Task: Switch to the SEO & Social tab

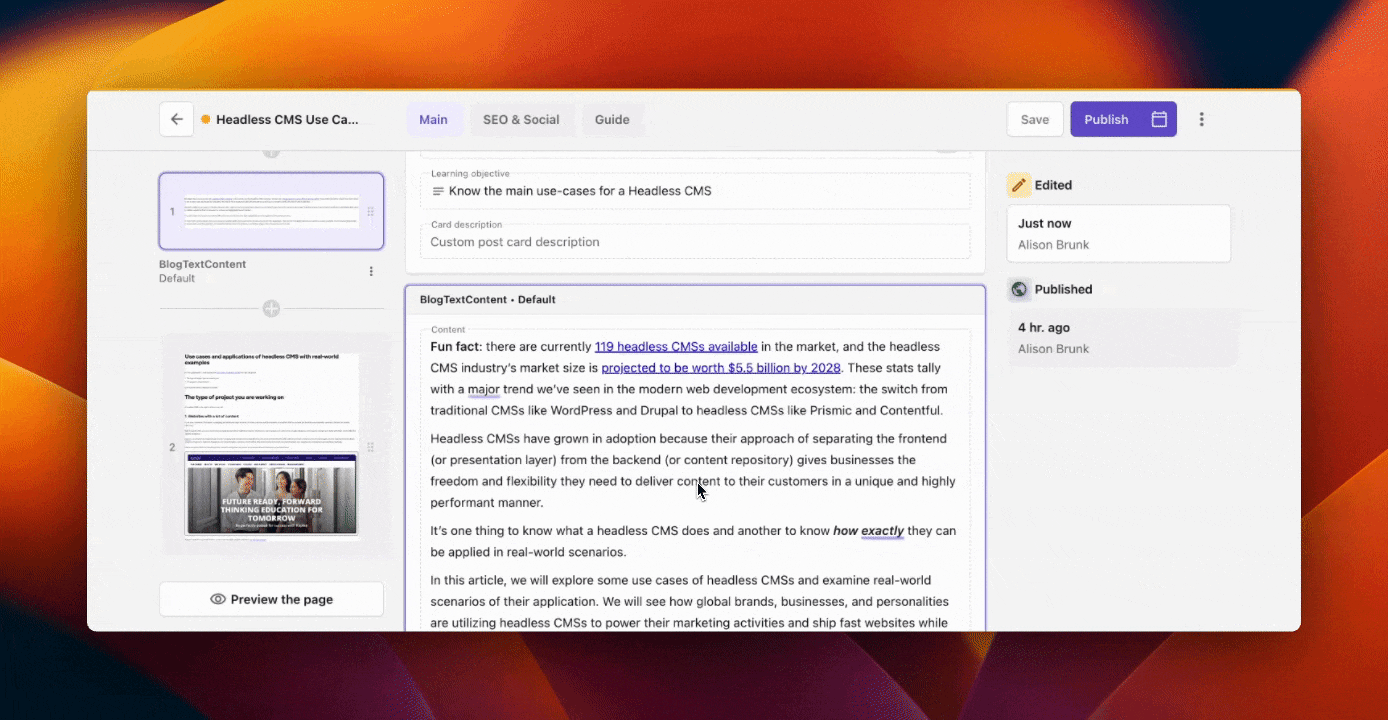Action: [x=521, y=119]
